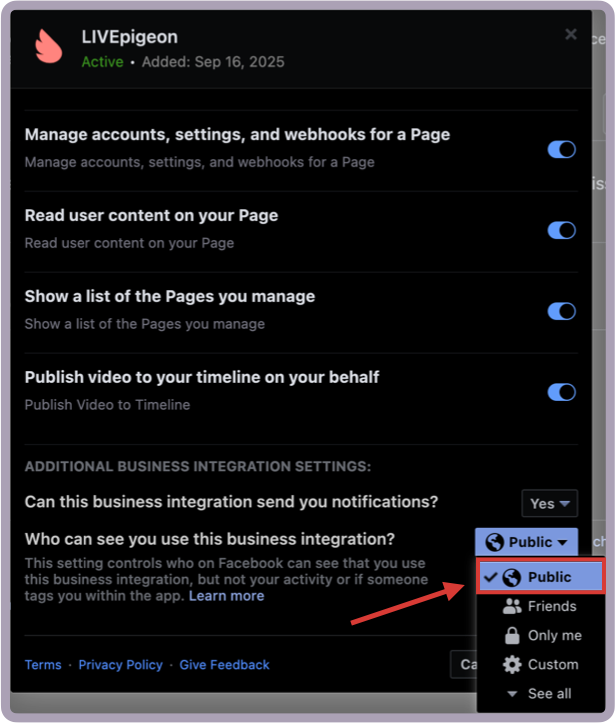Click the Friends people icon

(x=512, y=606)
